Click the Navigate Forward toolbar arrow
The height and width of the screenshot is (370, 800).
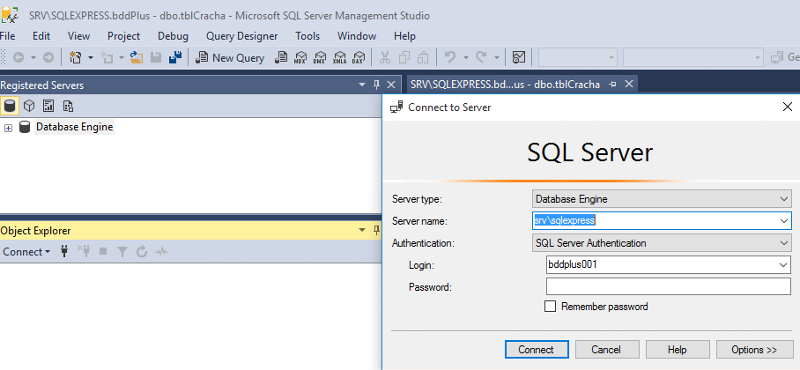48,58
